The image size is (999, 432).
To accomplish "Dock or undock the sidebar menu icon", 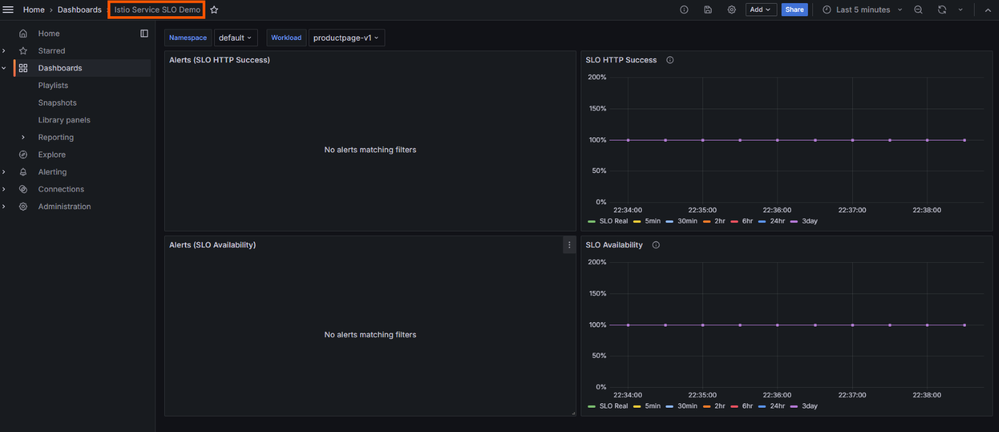I will (144, 33).
